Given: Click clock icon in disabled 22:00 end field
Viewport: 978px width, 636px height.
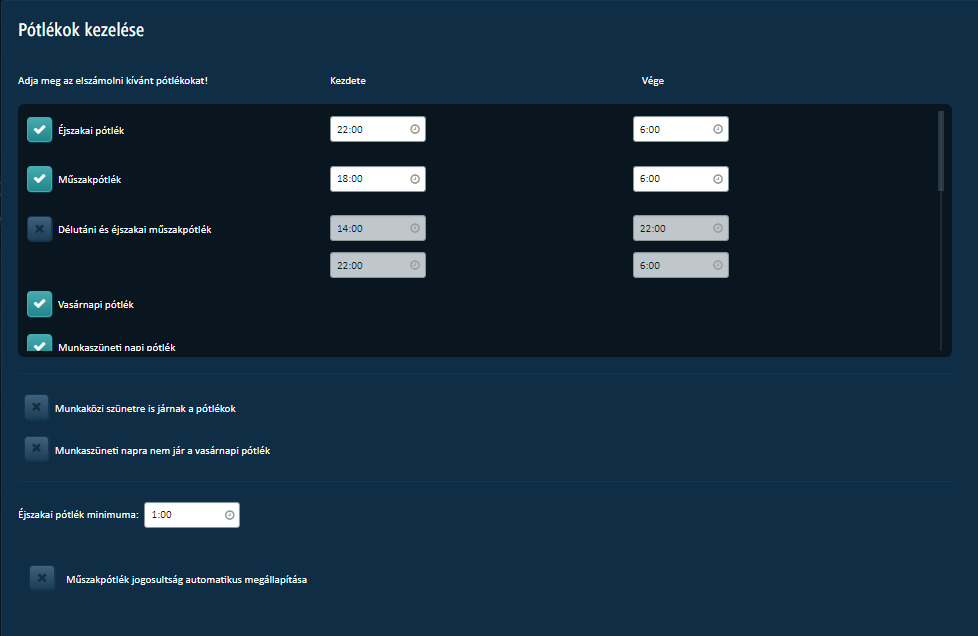Looking at the screenshot, I should point(718,228).
